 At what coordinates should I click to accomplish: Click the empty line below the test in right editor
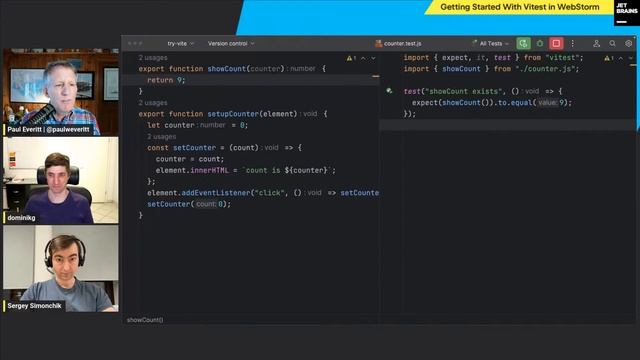[507, 125]
